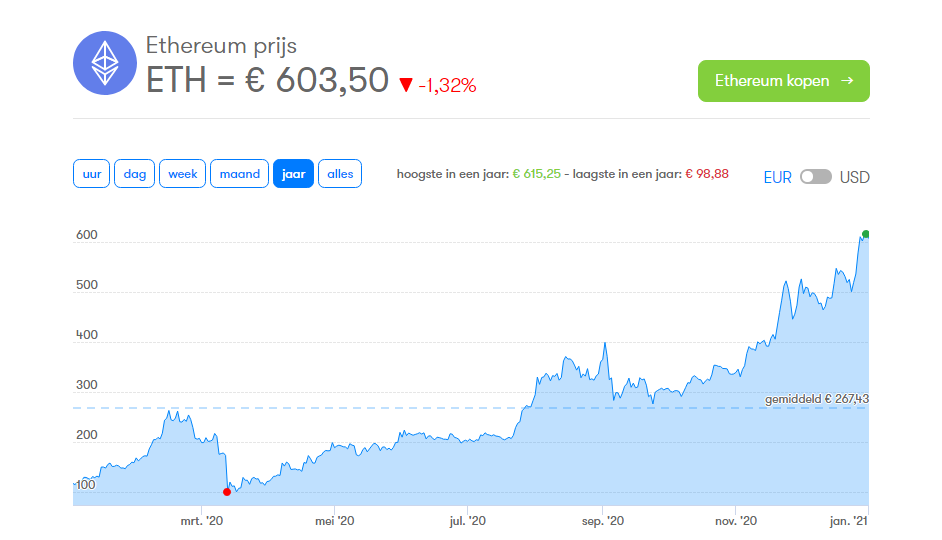This screenshot has height=540, width=942.
Task: Switch chart to uur range
Action: point(91,174)
